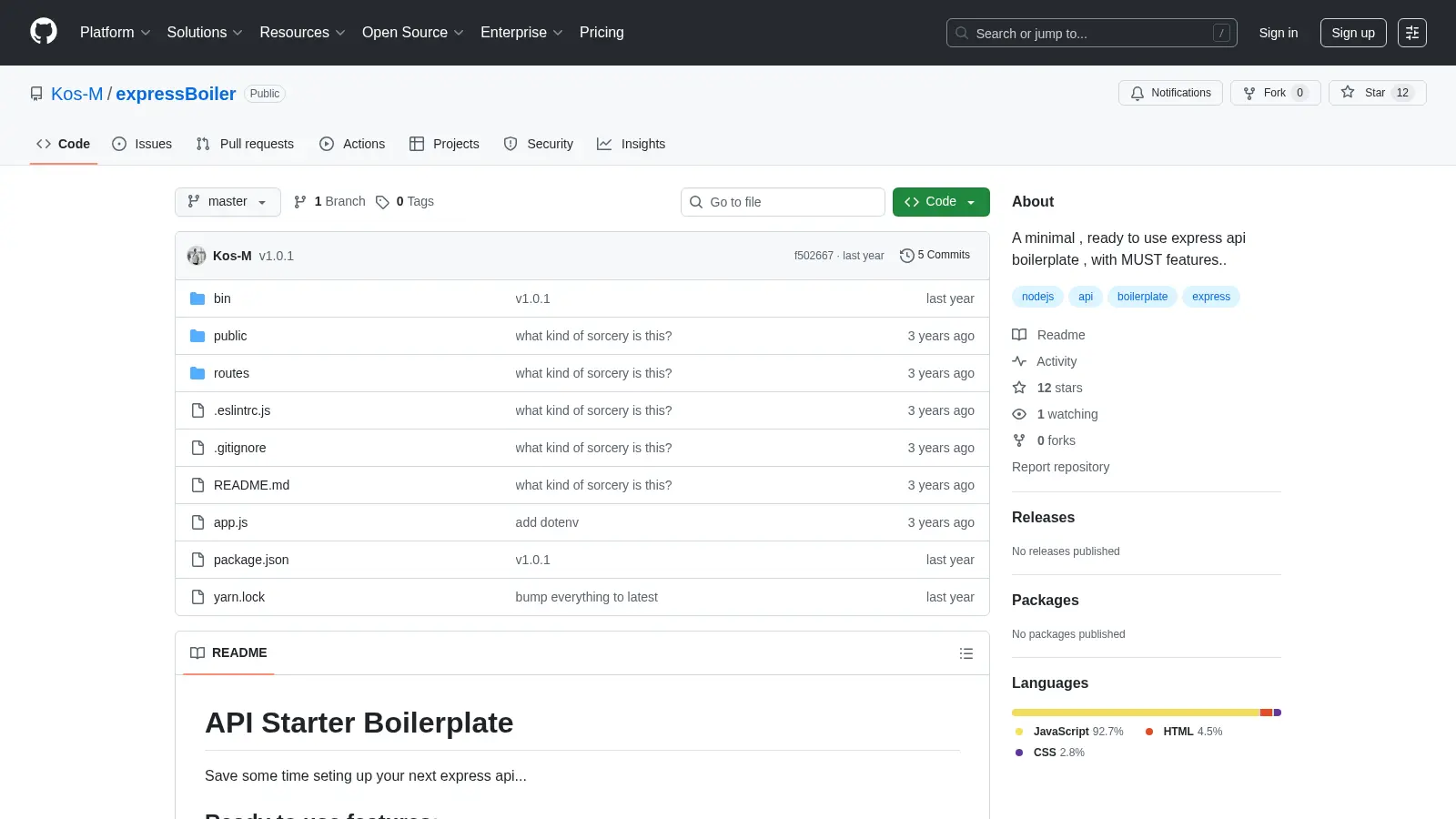Open the master branch dropdown
Viewport: 1456px width, 819px height.
click(227, 202)
